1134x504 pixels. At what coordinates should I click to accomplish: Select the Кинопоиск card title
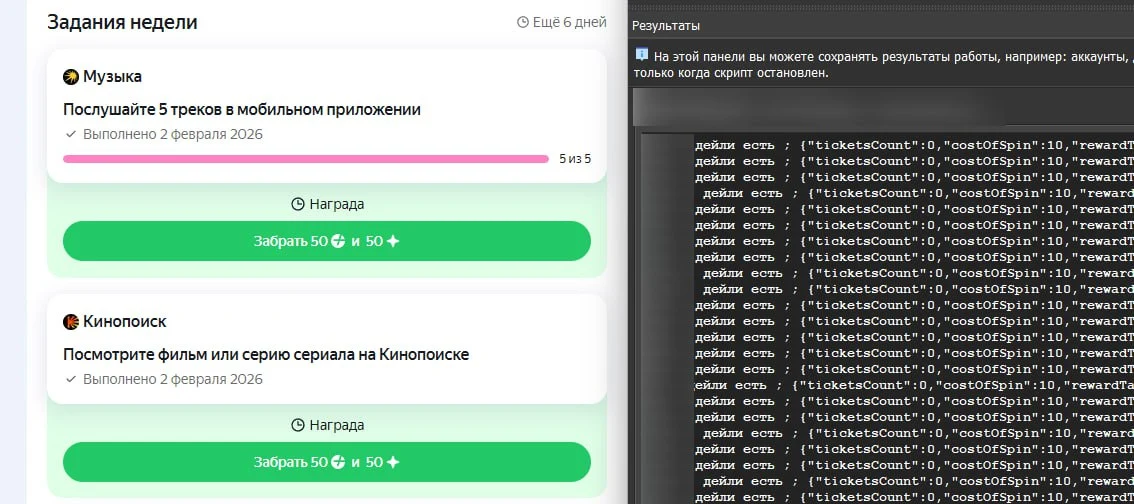(124, 322)
